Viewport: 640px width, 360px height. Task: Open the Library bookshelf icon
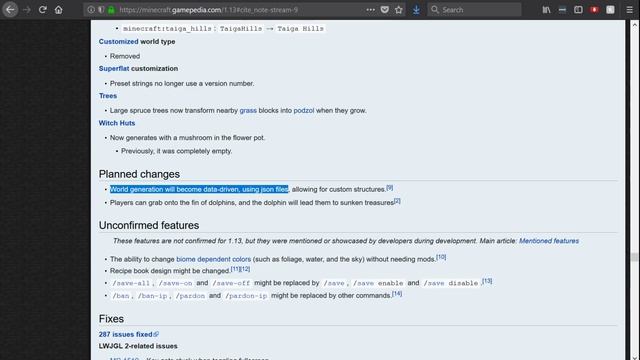pyautogui.click(x=546, y=9)
